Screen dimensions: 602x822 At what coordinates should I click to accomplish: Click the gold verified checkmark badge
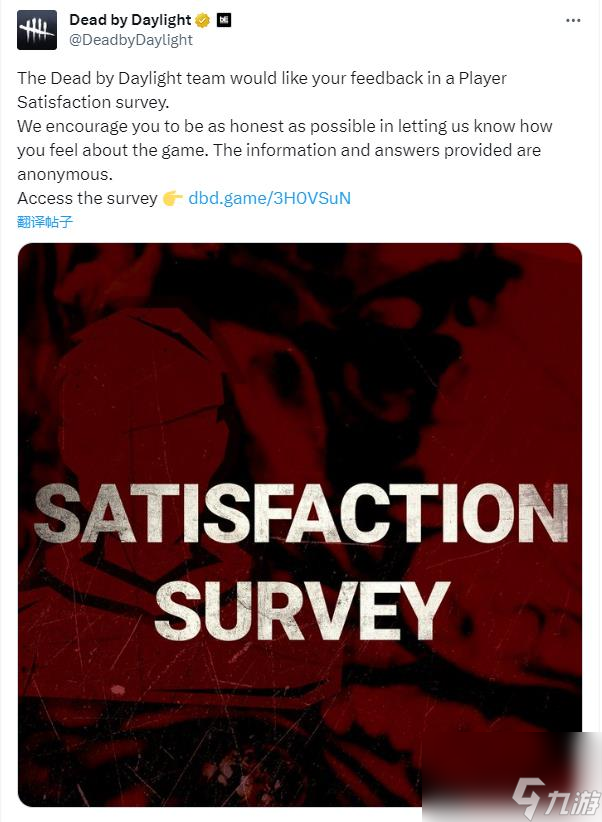pos(203,20)
